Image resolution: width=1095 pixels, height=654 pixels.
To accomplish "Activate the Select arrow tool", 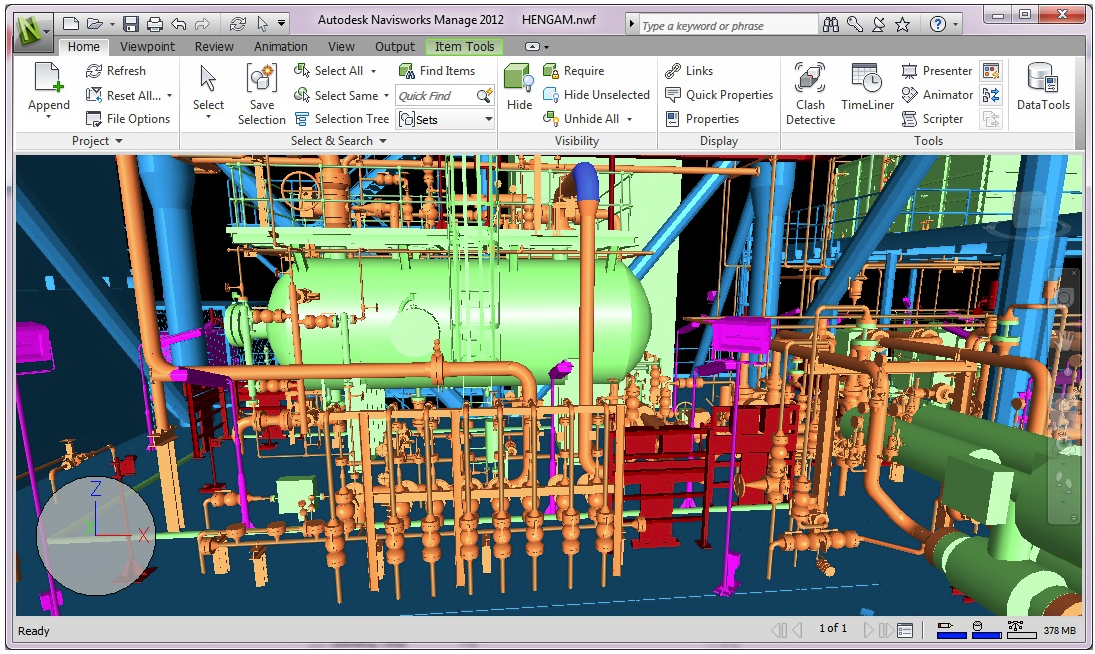I will (208, 89).
